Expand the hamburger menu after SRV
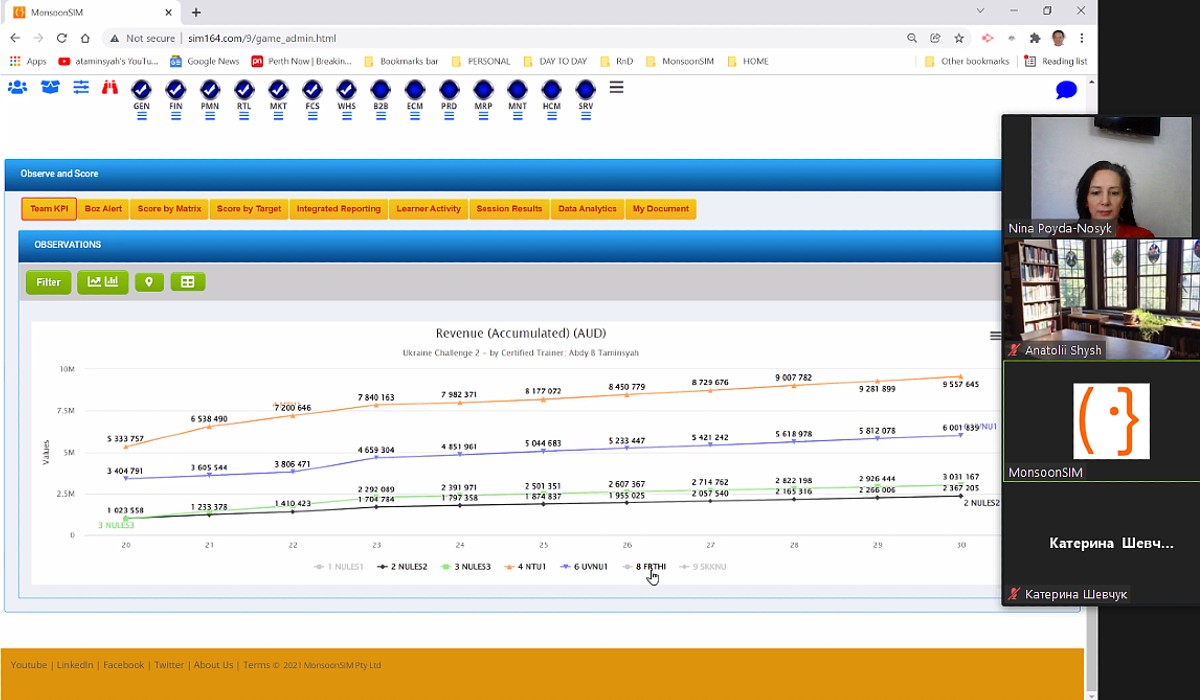This screenshot has height=700, width=1200. (616, 88)
